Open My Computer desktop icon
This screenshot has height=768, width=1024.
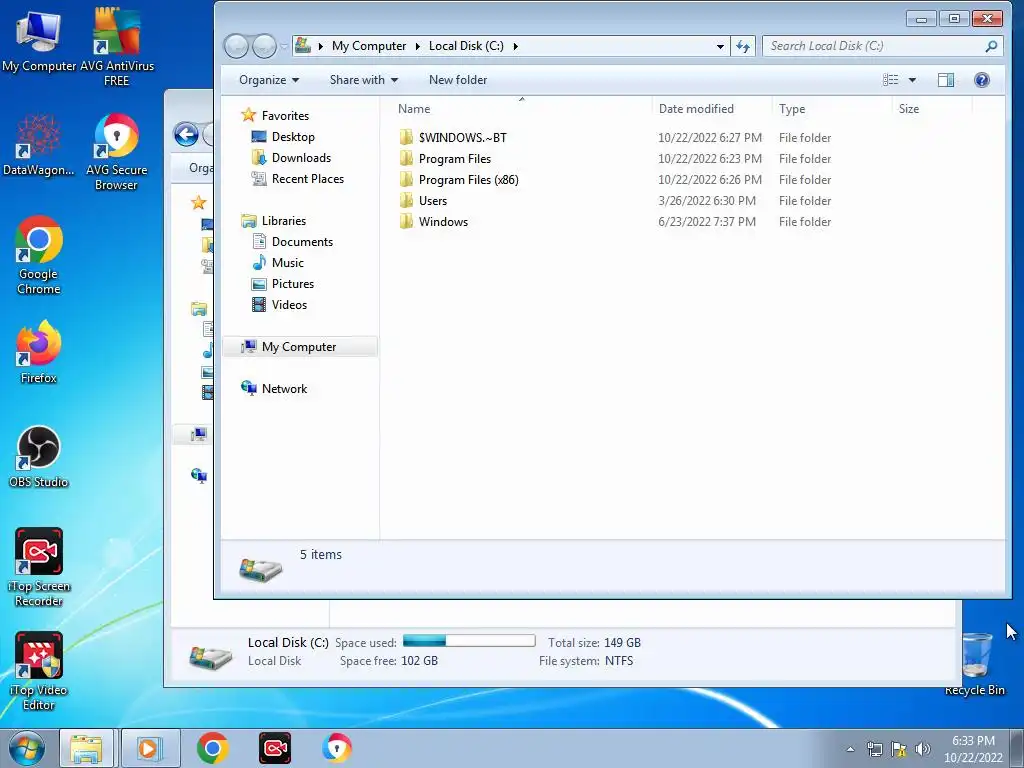[39, 40]
